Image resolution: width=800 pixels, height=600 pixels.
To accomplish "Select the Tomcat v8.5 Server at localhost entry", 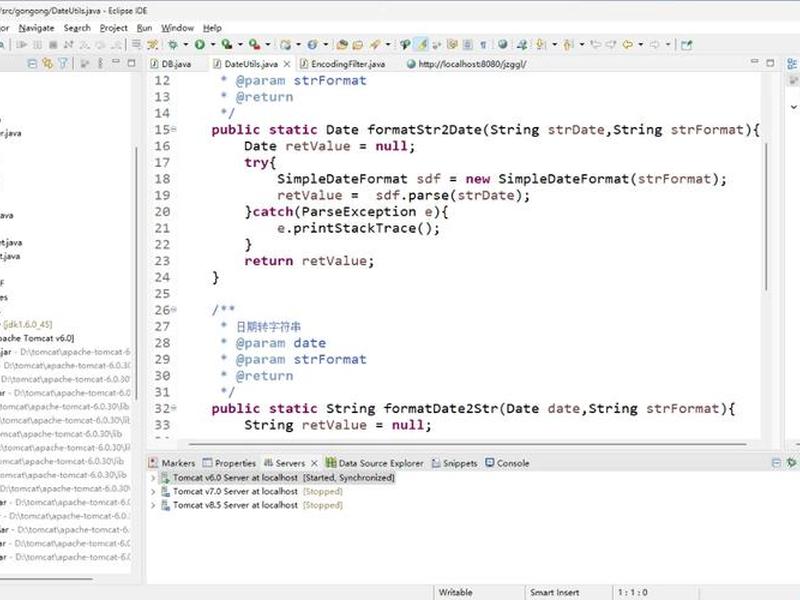I will [x=252, y=505].
